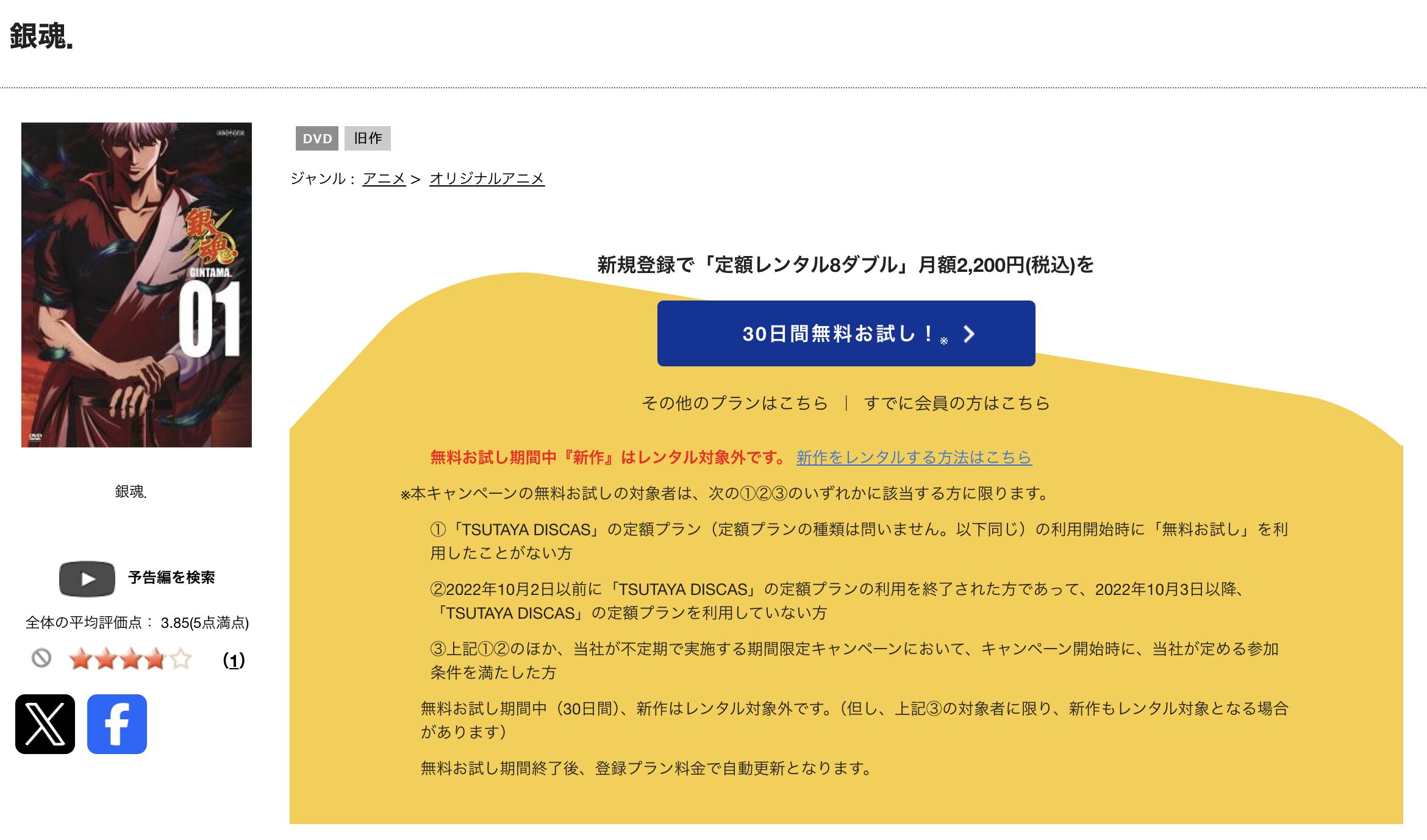
Task: Rate two stars
Action: click(106, 659)
